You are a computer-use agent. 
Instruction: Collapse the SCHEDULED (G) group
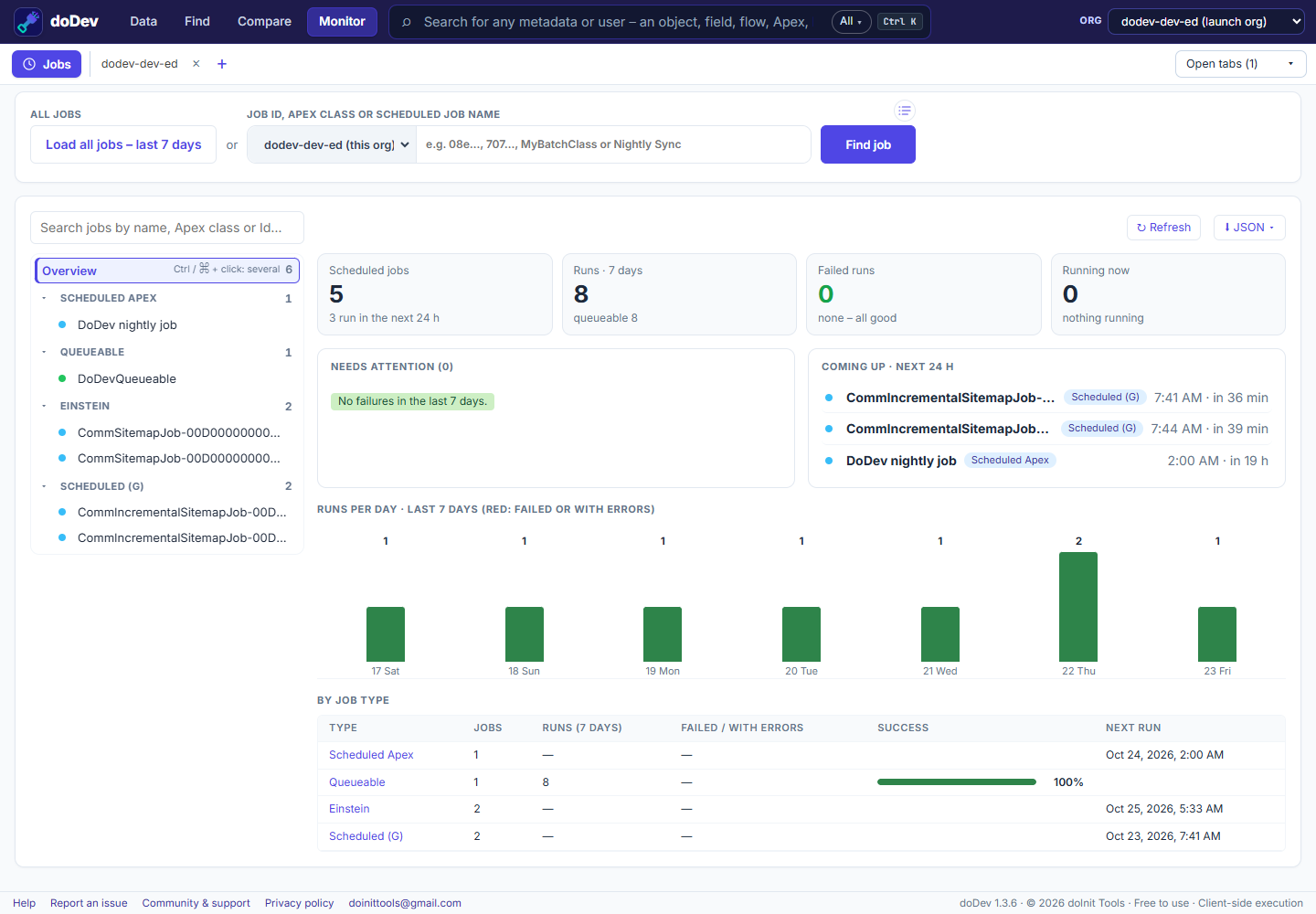pyautogui.click(x=44, y=486)
